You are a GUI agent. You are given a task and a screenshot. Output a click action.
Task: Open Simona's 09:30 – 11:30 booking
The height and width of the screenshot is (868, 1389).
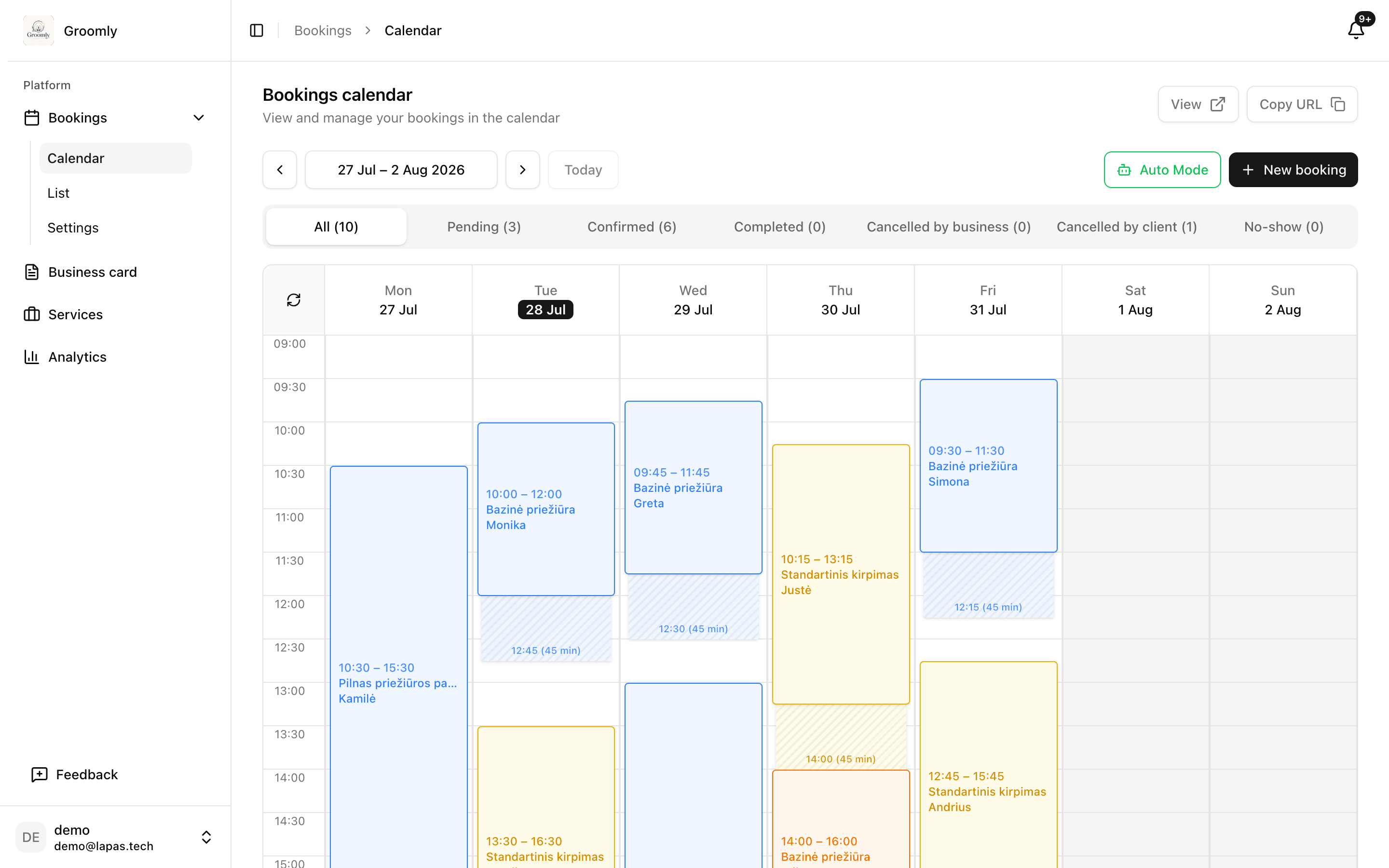tap(988, 465)
